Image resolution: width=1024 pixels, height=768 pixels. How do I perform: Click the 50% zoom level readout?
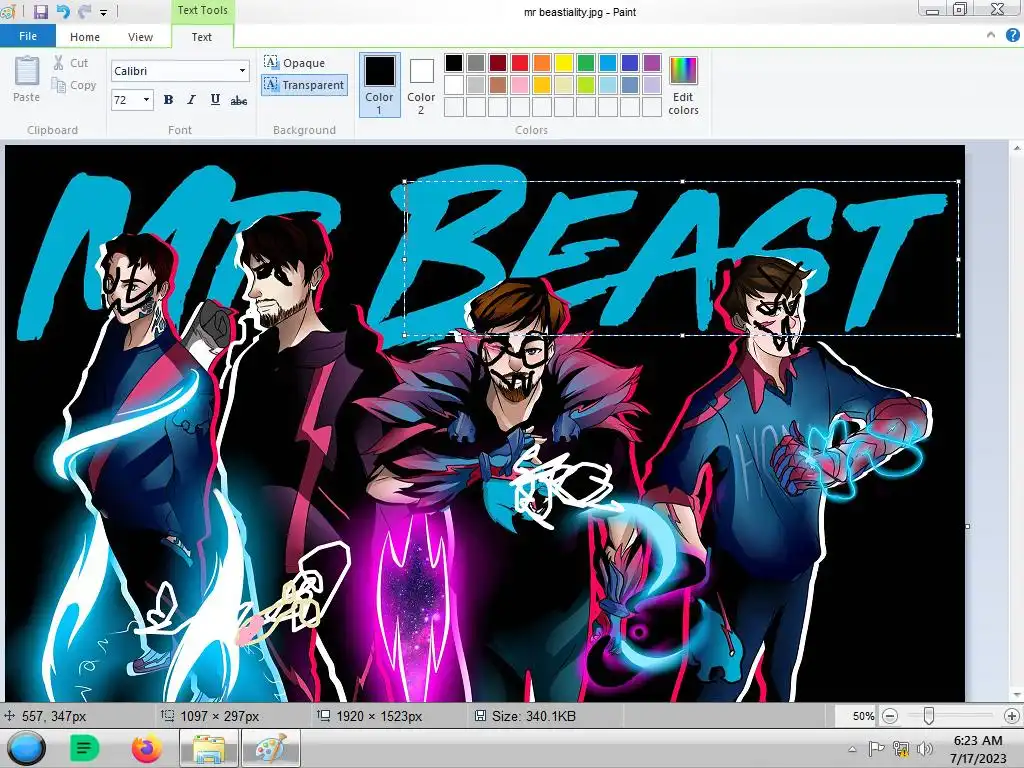coord(863,716)
